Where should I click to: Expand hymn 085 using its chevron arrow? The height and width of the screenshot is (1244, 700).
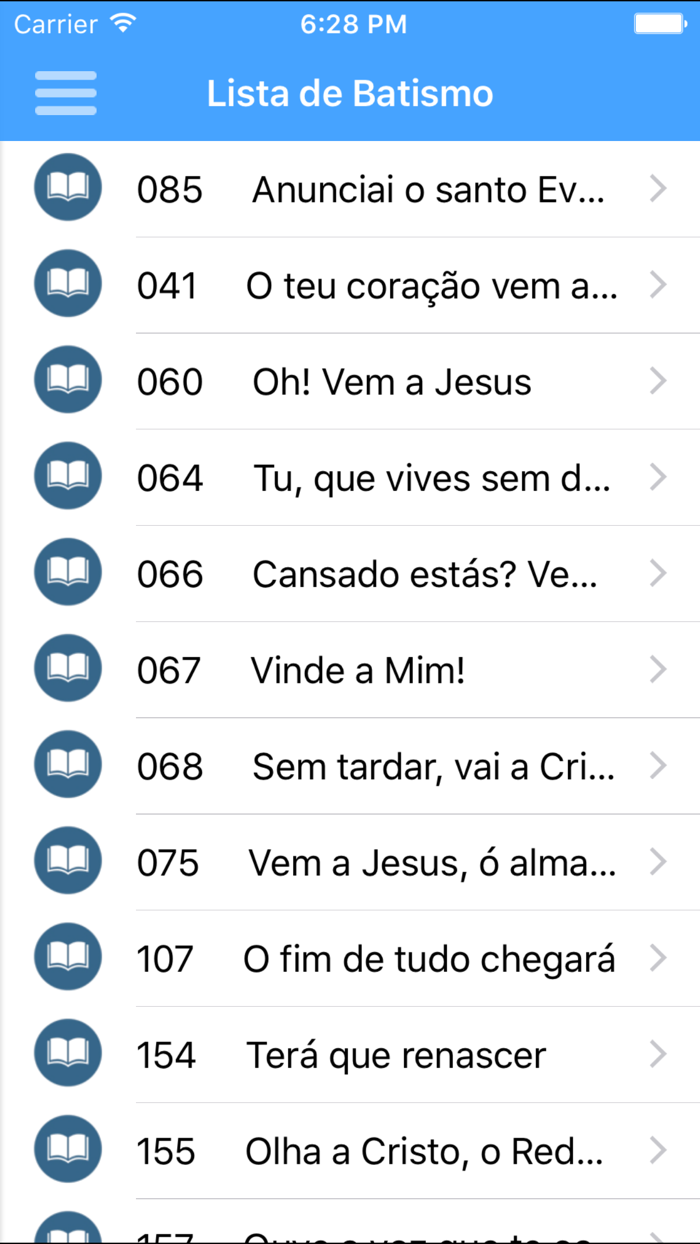658,187
